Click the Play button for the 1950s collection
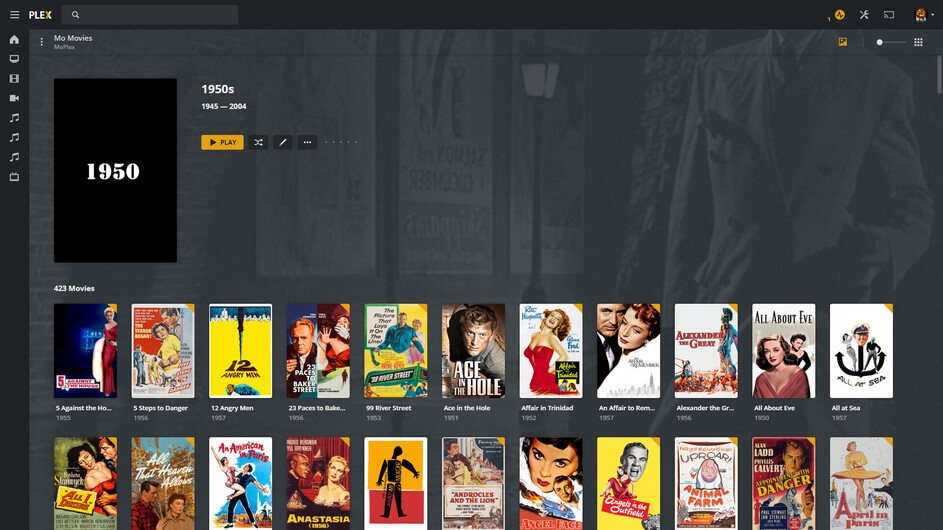The height and width of the screenshot is (530, 943). (x=223, y=143)
